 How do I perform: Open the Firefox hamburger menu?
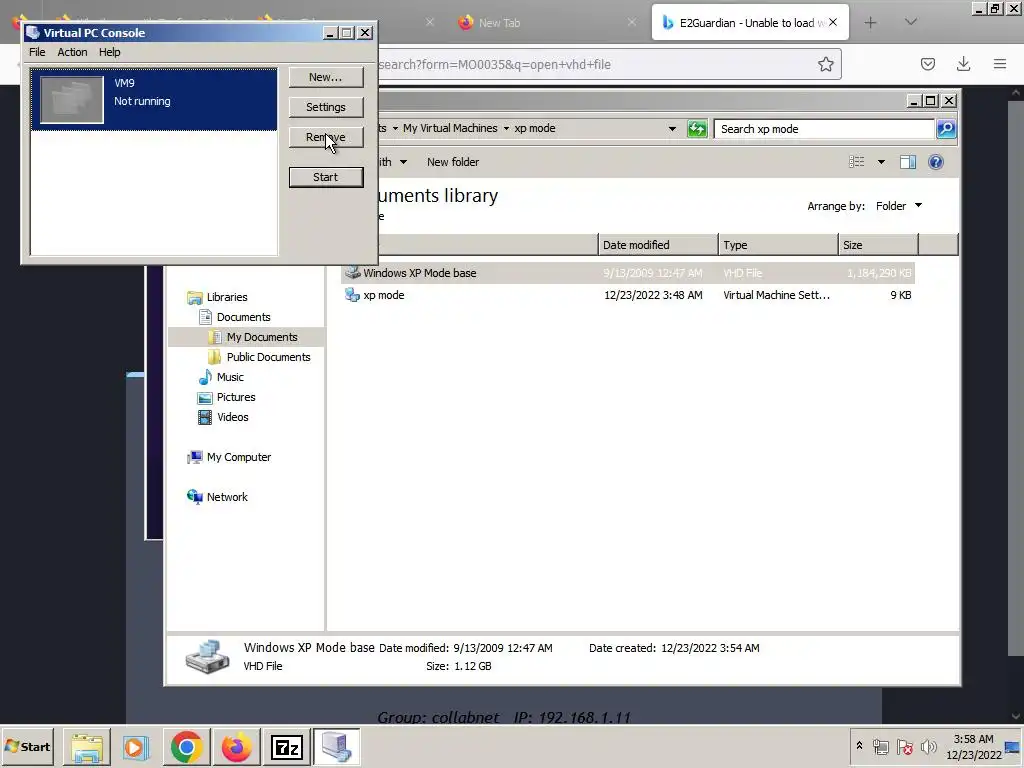(x=1000, y=64)
